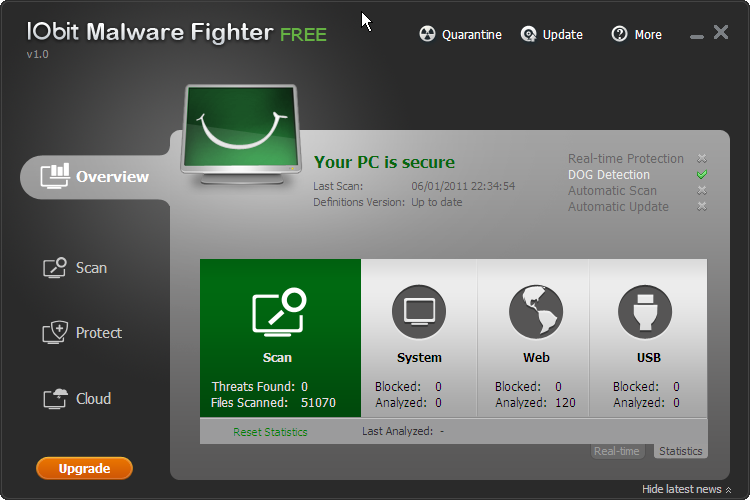The image size is (750, 500).
Task: Click the Up to date definitions value
Action: pos(437,202)
